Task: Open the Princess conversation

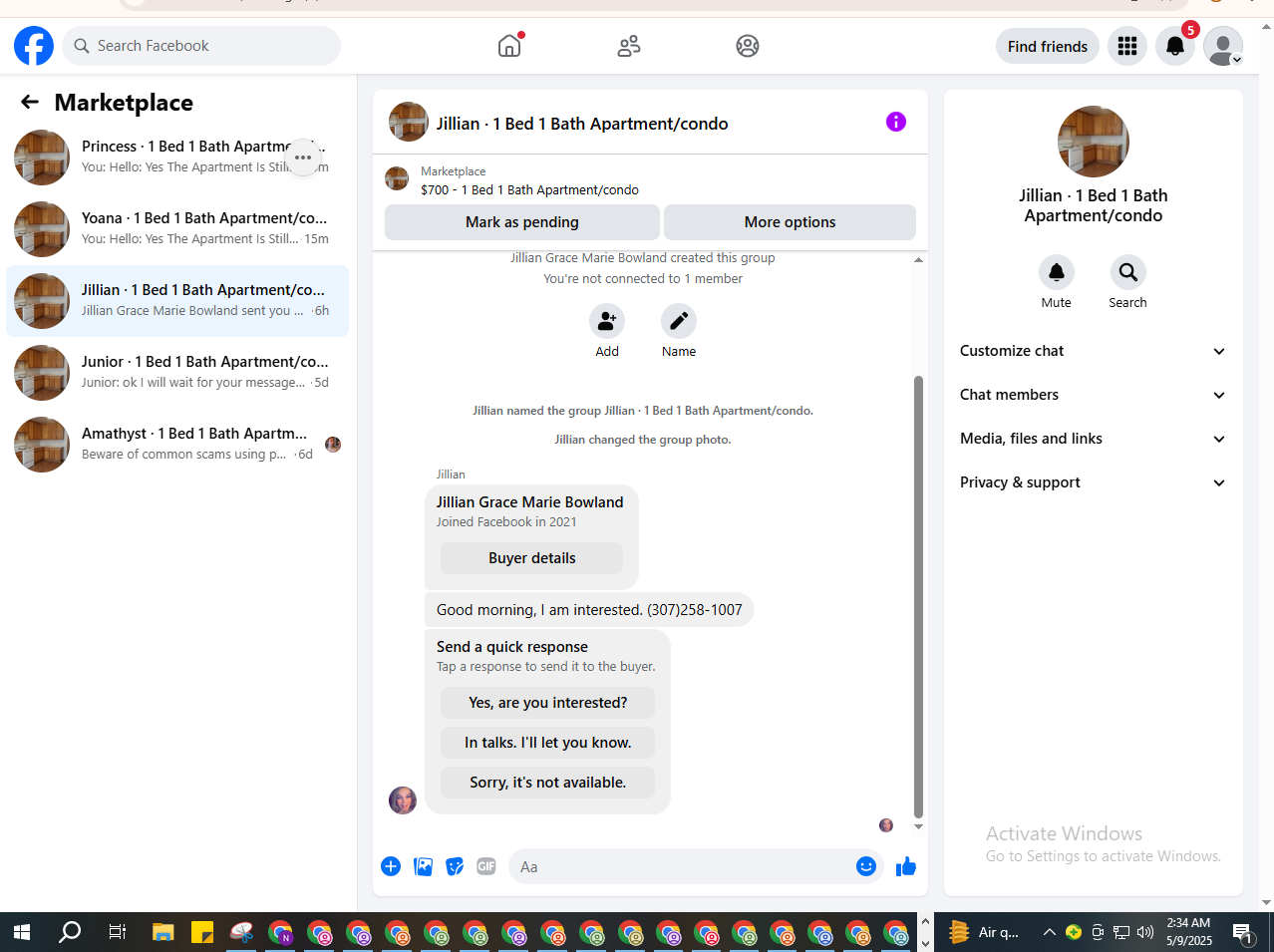Action: point(177,158)
